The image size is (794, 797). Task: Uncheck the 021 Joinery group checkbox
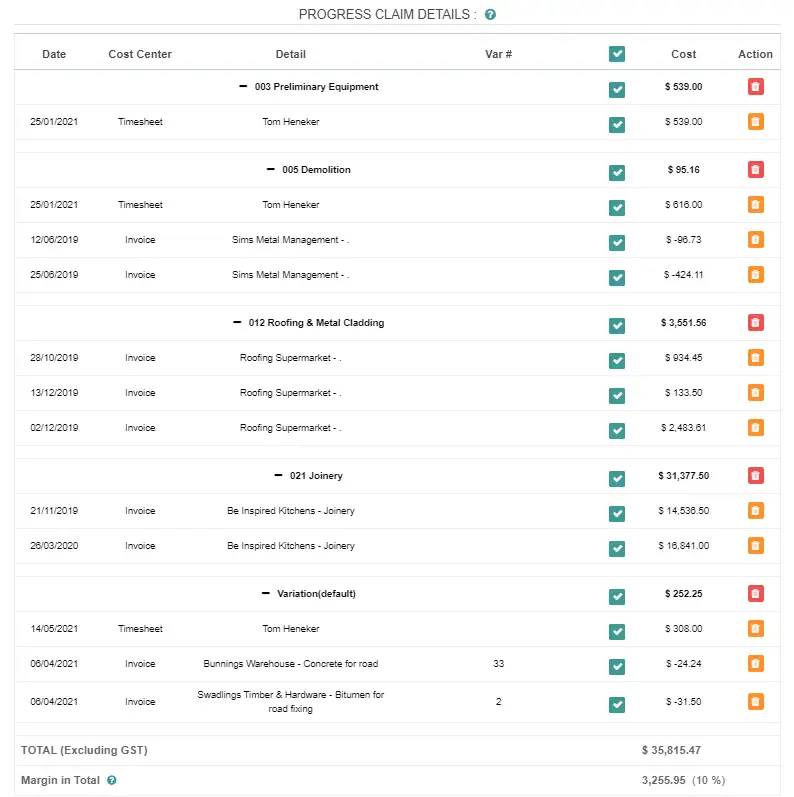pyautogui.click(x=617, y=478)
